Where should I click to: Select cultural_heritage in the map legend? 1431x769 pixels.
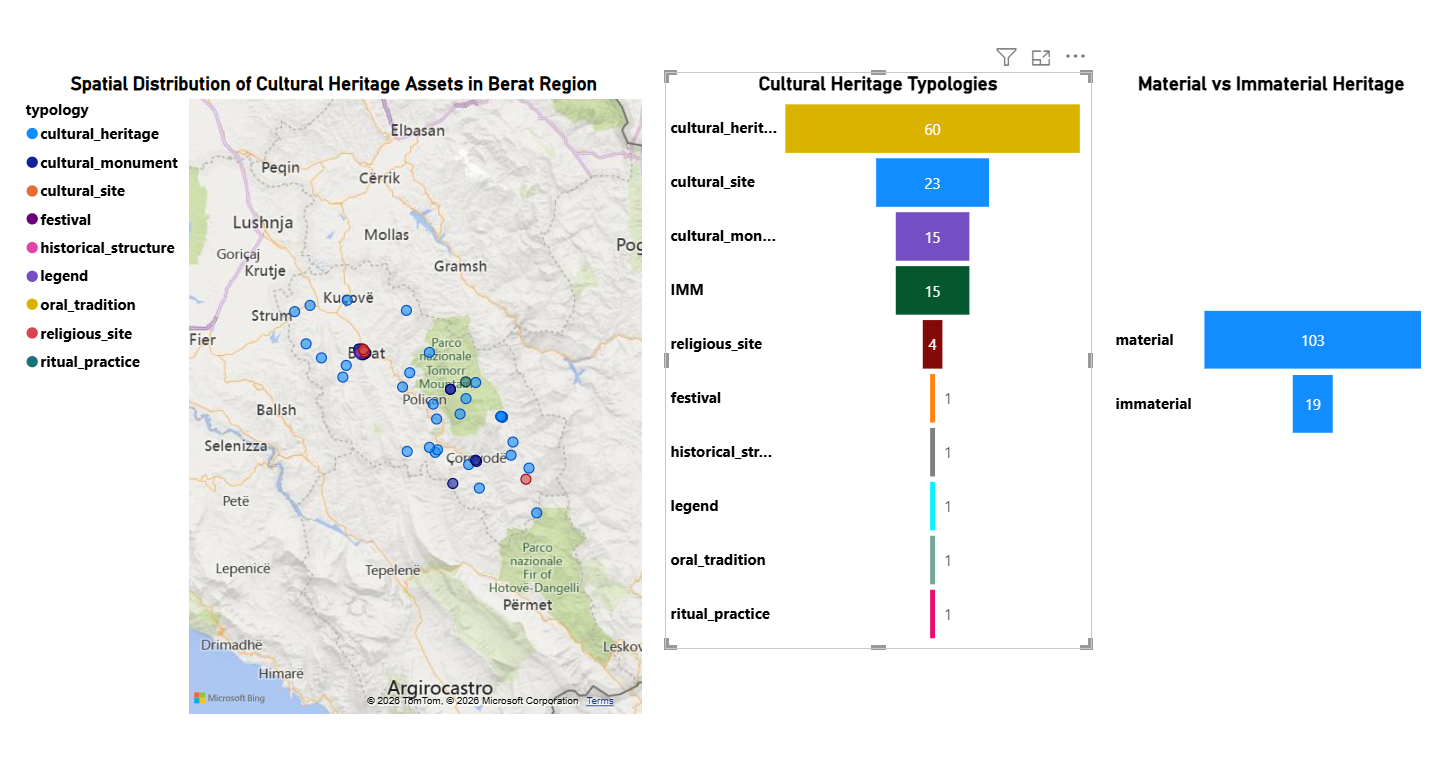[92, 134]
